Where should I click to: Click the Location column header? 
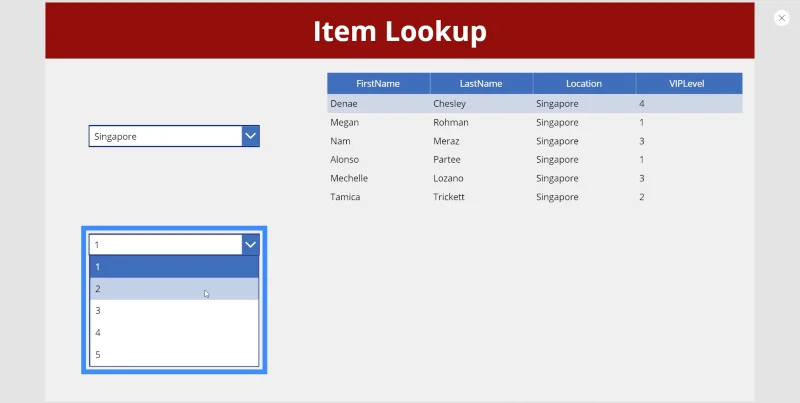click(584, 84)
